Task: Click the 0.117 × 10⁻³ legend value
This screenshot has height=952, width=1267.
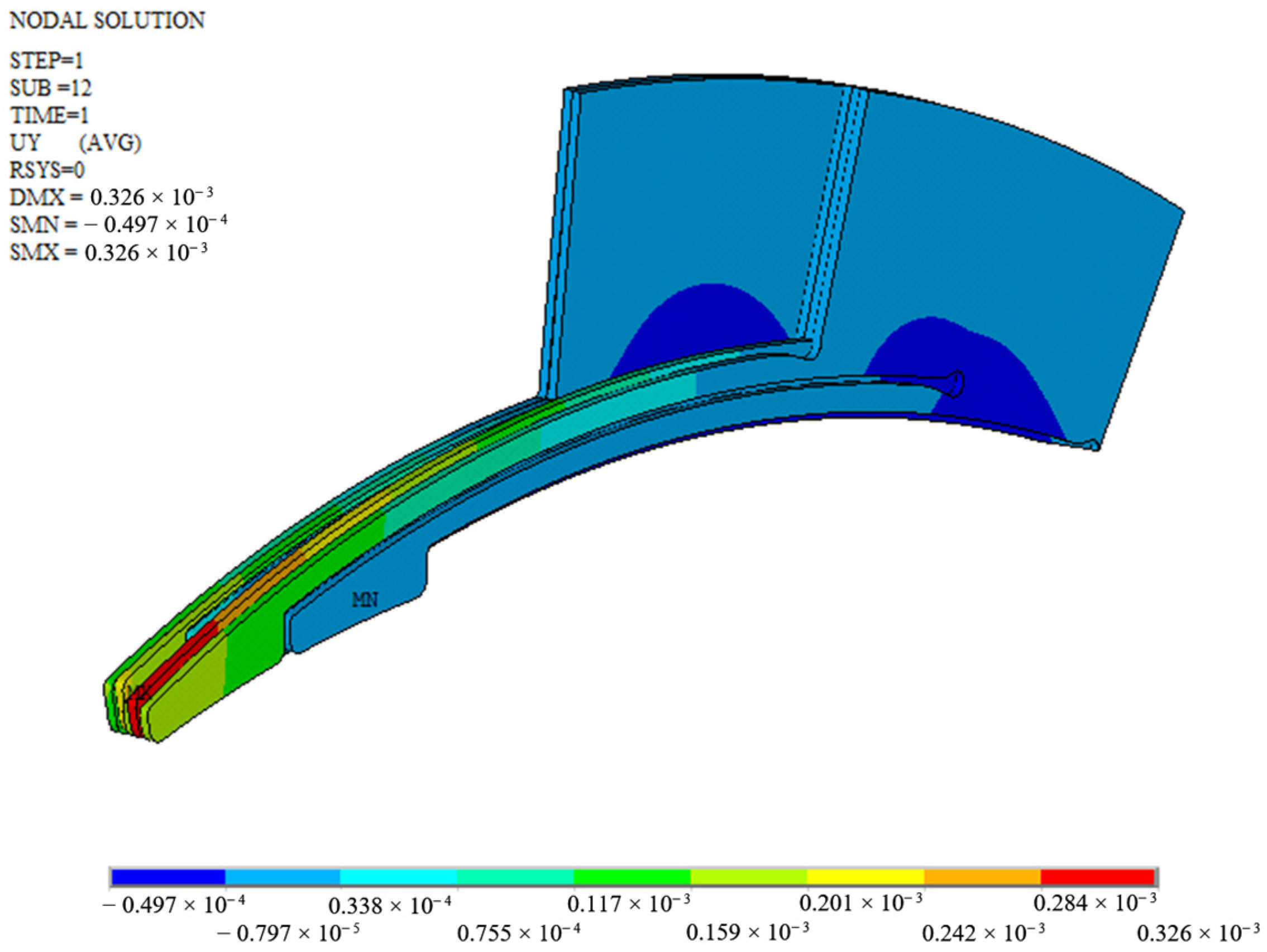Action: pos(628,905)
